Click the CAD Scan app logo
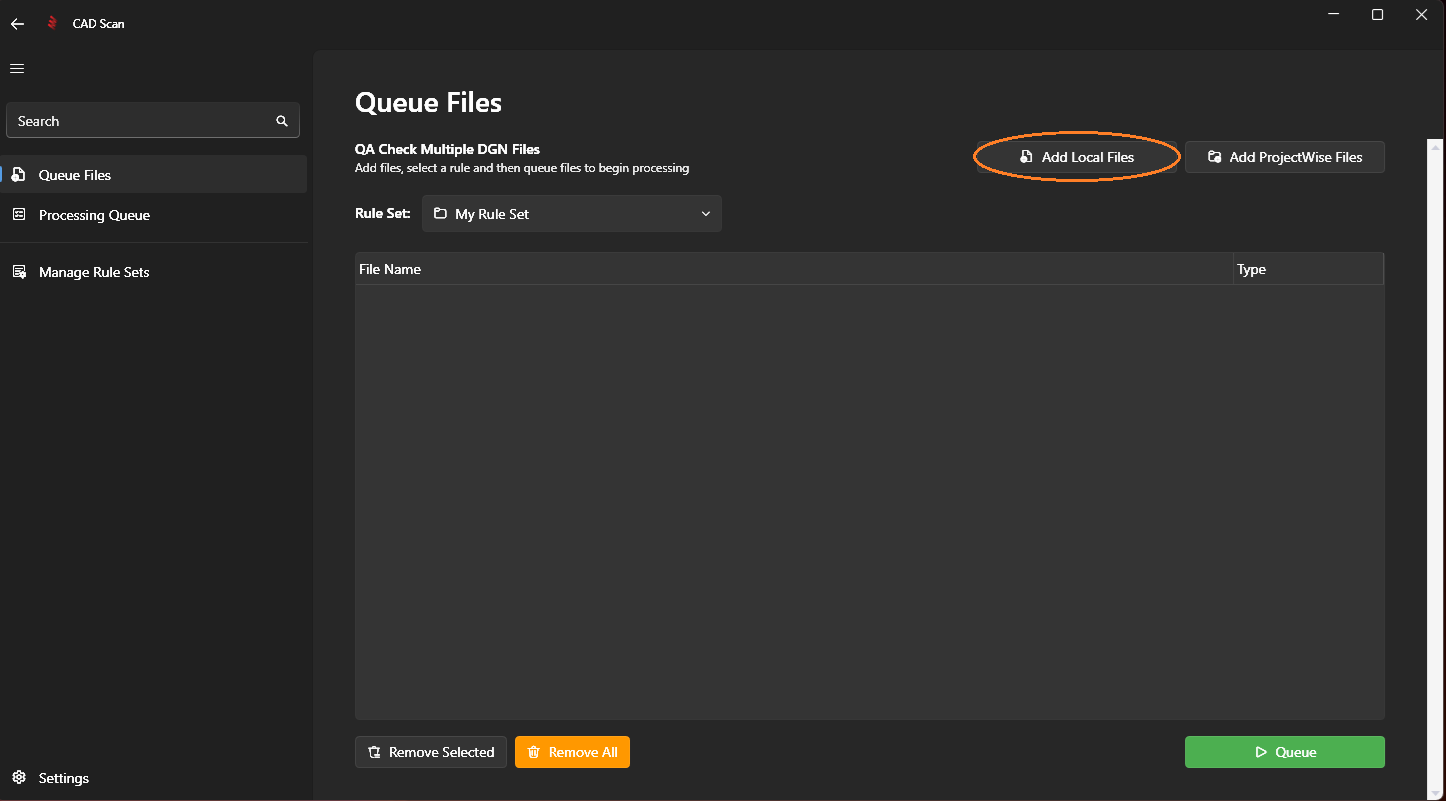1446x801 pixels. coord(53,24)
